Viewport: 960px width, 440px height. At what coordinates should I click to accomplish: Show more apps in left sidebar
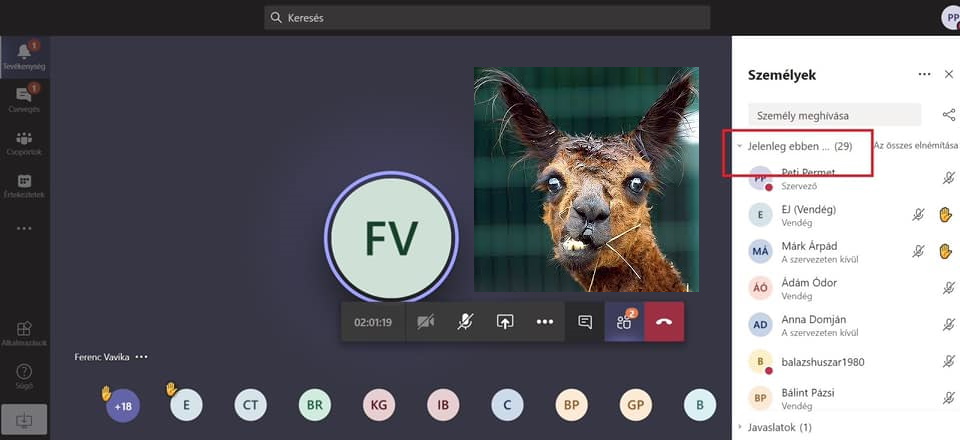click(x=24, y=228)
